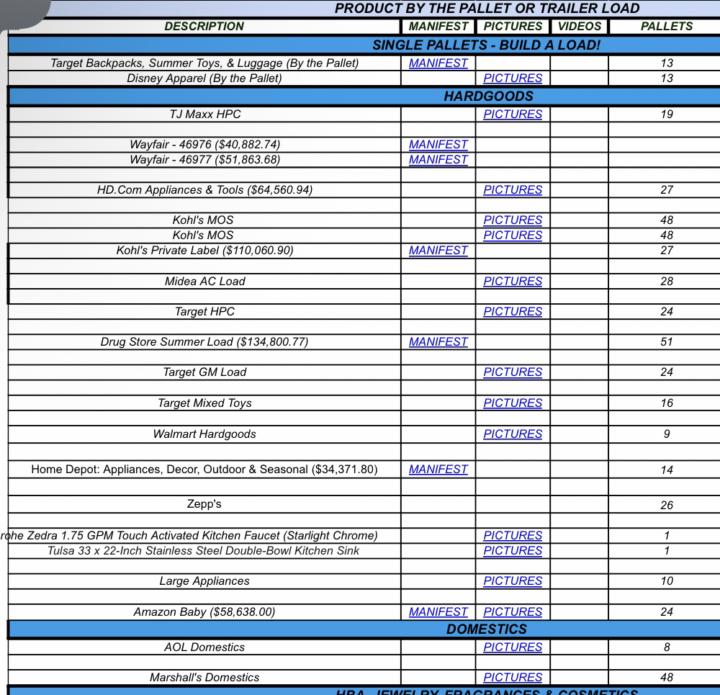Image resolution: width=720 pixels, height=695 pixels.
Task: Open PICTURES link for Walmart Hardgoods
Action: click(x=512, y=434)
